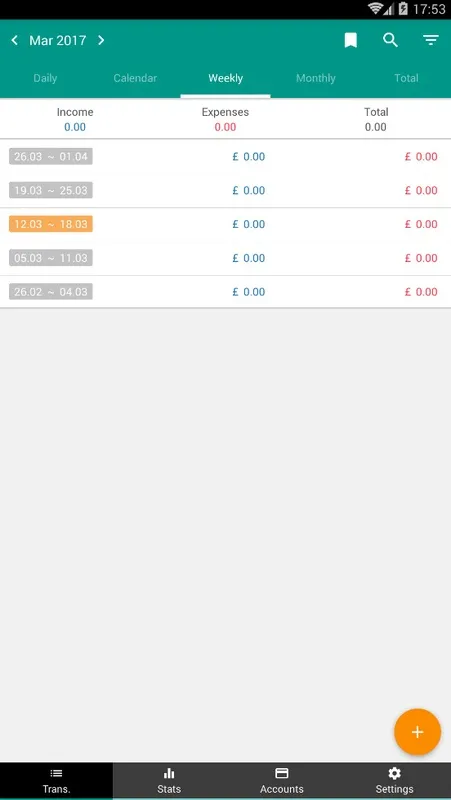Screen dimensions: 451x800
Task: Open the week 26.02 ~ 04.03 row
Action: click(226, 292)
